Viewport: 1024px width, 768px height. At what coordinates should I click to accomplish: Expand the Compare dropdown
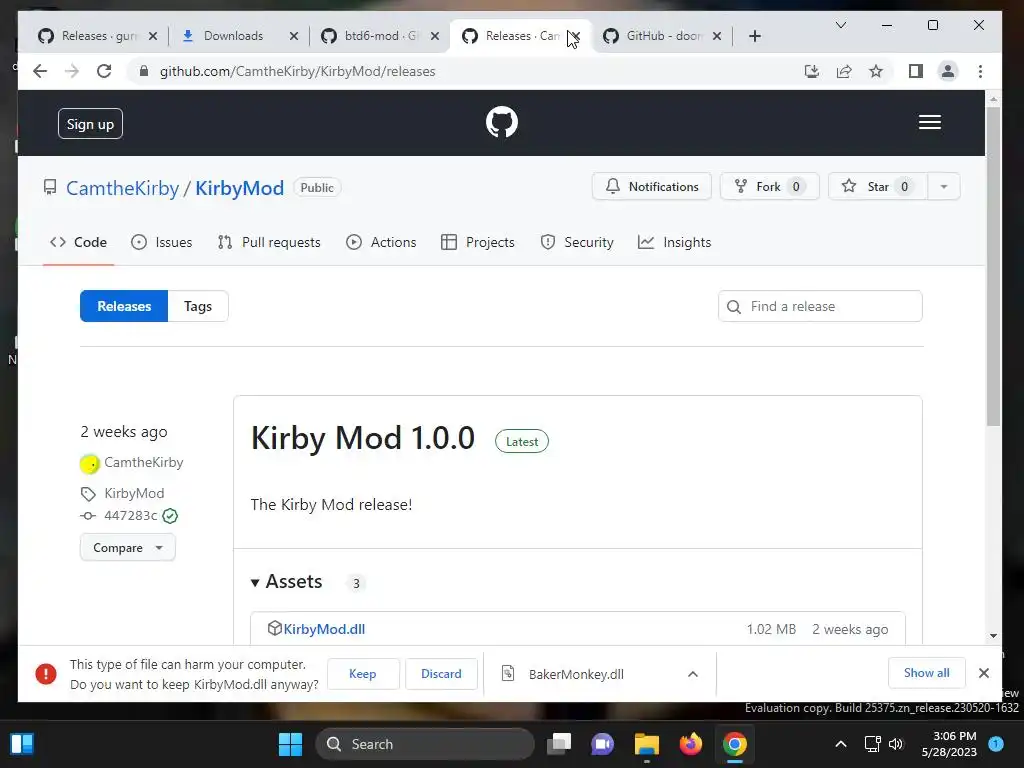(128, 547)
